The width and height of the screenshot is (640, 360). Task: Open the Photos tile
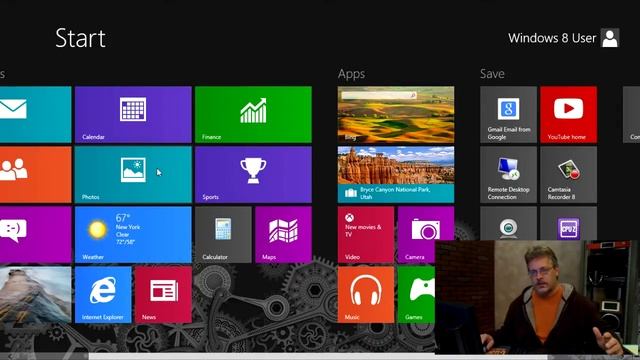coord(133,174)
